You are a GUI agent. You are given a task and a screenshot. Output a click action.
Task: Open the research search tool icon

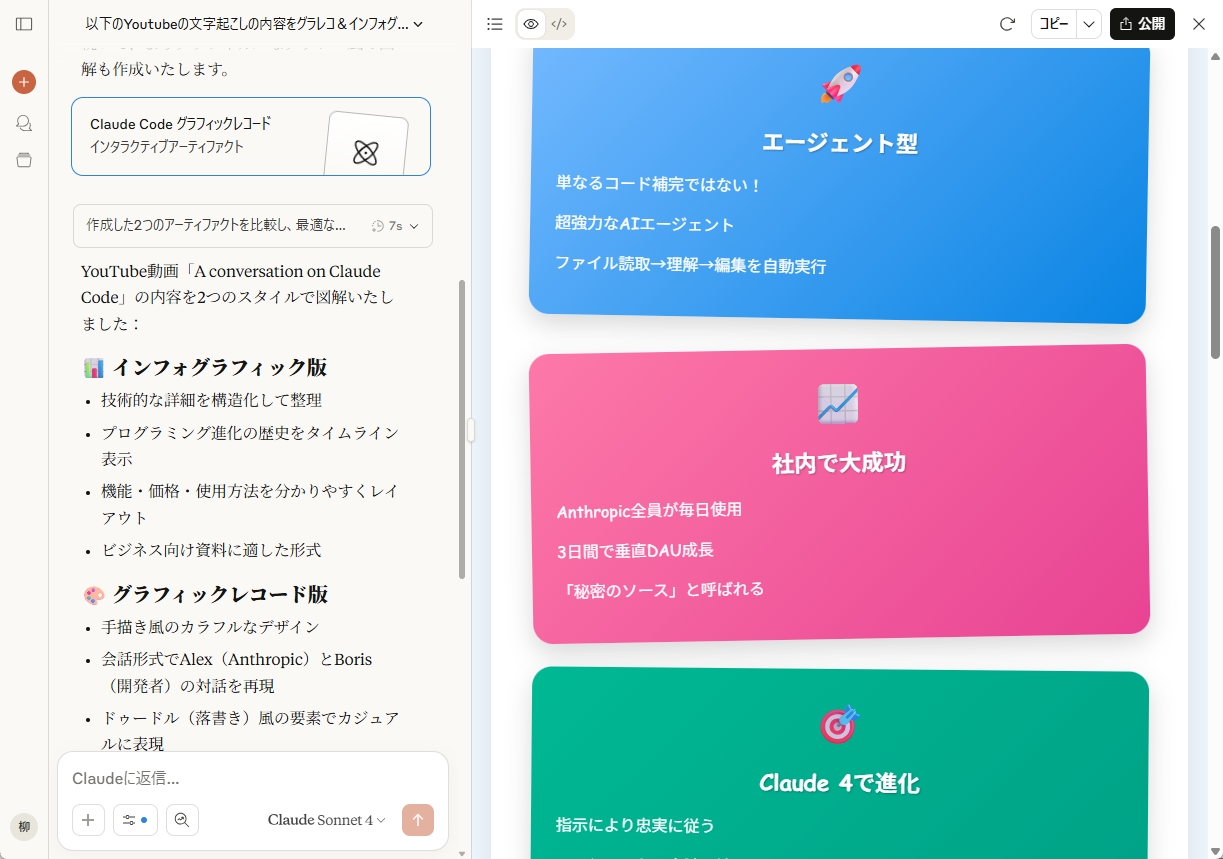[x=182, y=820]
